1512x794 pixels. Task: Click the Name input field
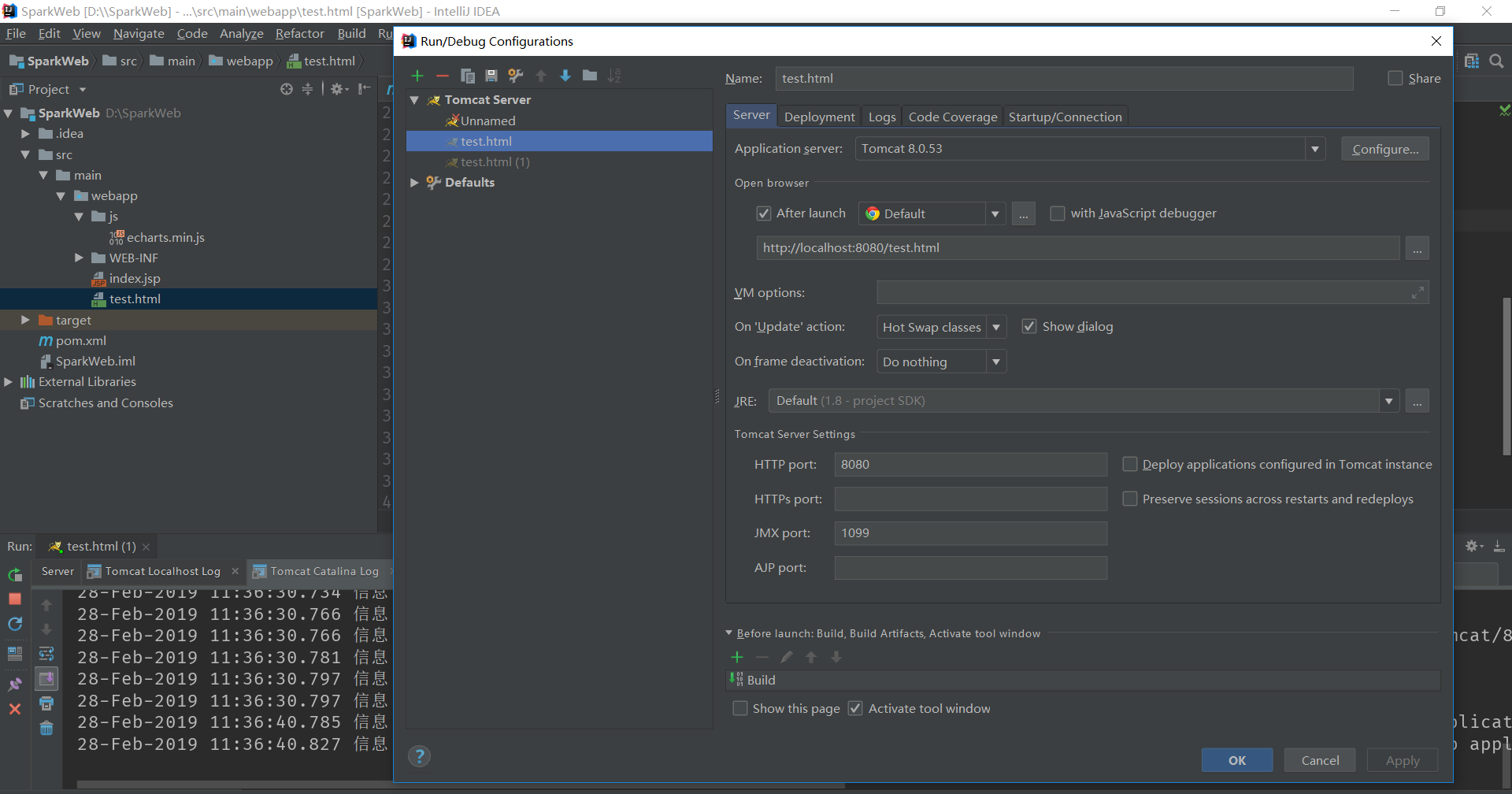[x=1064, y=78]
